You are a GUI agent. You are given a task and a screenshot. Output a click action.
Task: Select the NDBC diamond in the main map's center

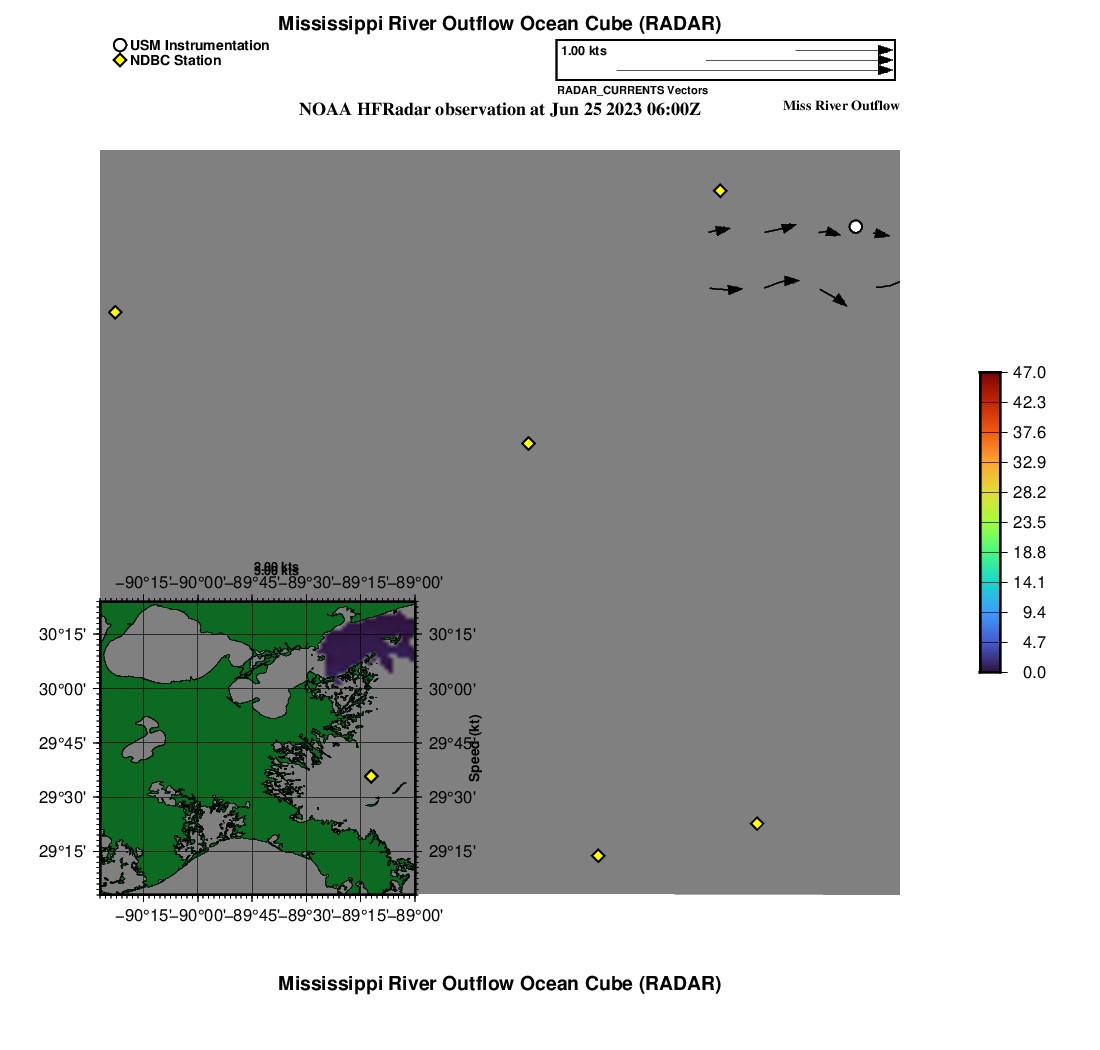pyautogui.click(x=528, y=443)
